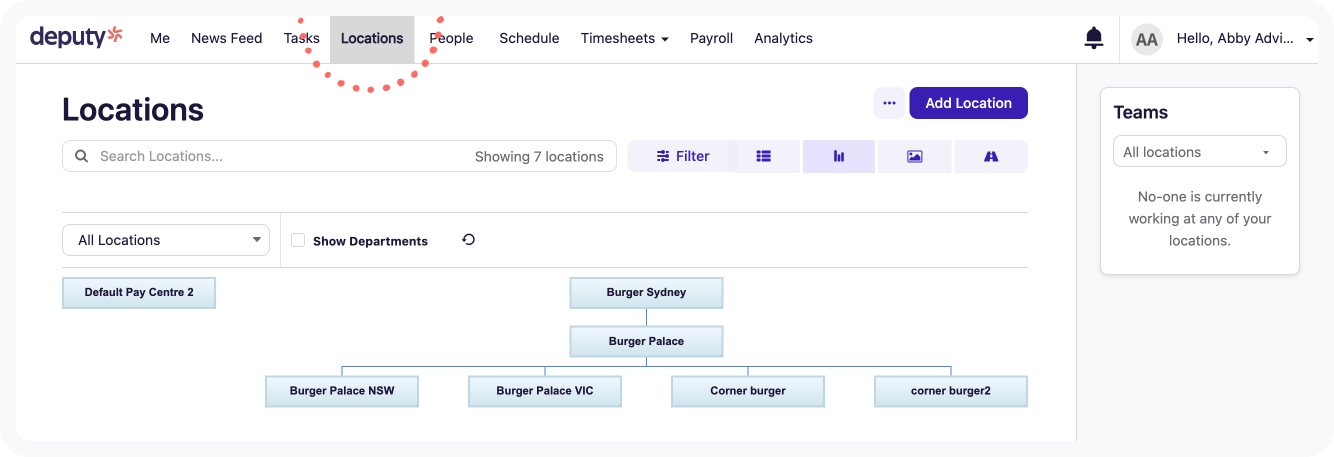Expand the Timesheets menu dropdown

(x=624, y=38)
